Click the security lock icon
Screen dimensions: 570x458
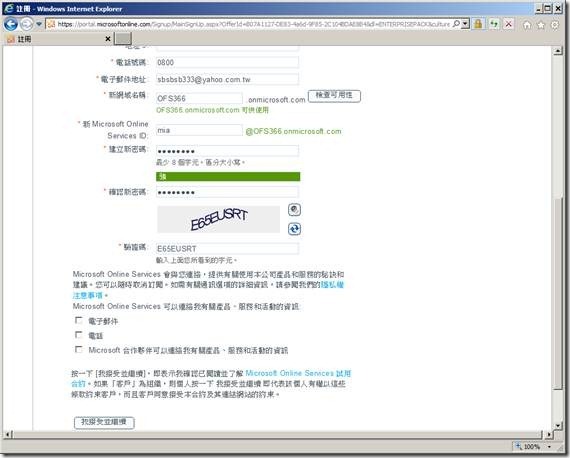478,24
